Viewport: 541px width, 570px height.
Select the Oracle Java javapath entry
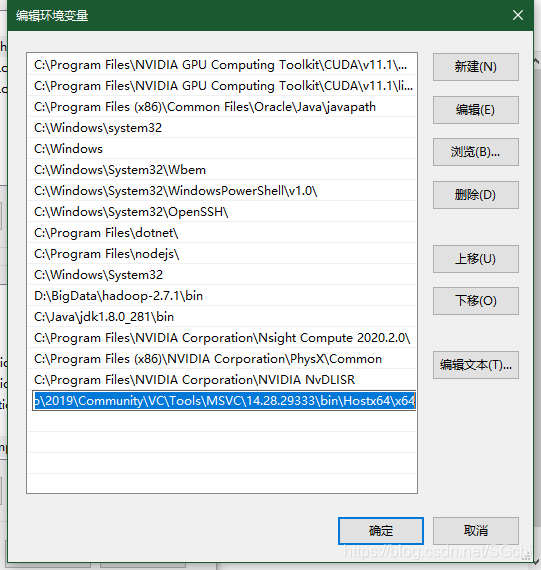222,107
